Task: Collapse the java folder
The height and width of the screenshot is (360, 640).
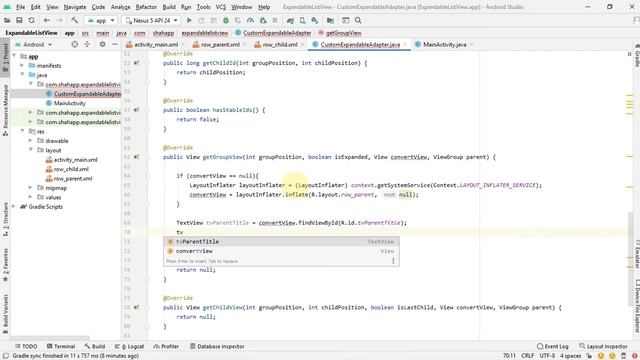Action: pos(22,75)
